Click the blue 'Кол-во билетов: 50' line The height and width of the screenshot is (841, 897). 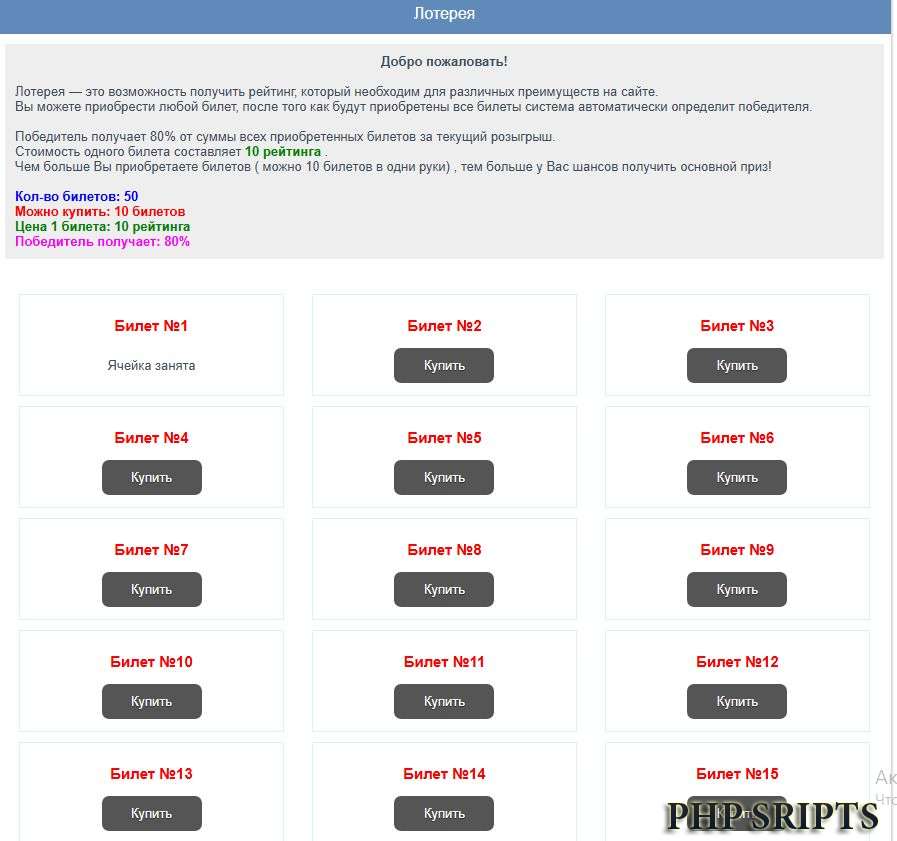[77, 196]
